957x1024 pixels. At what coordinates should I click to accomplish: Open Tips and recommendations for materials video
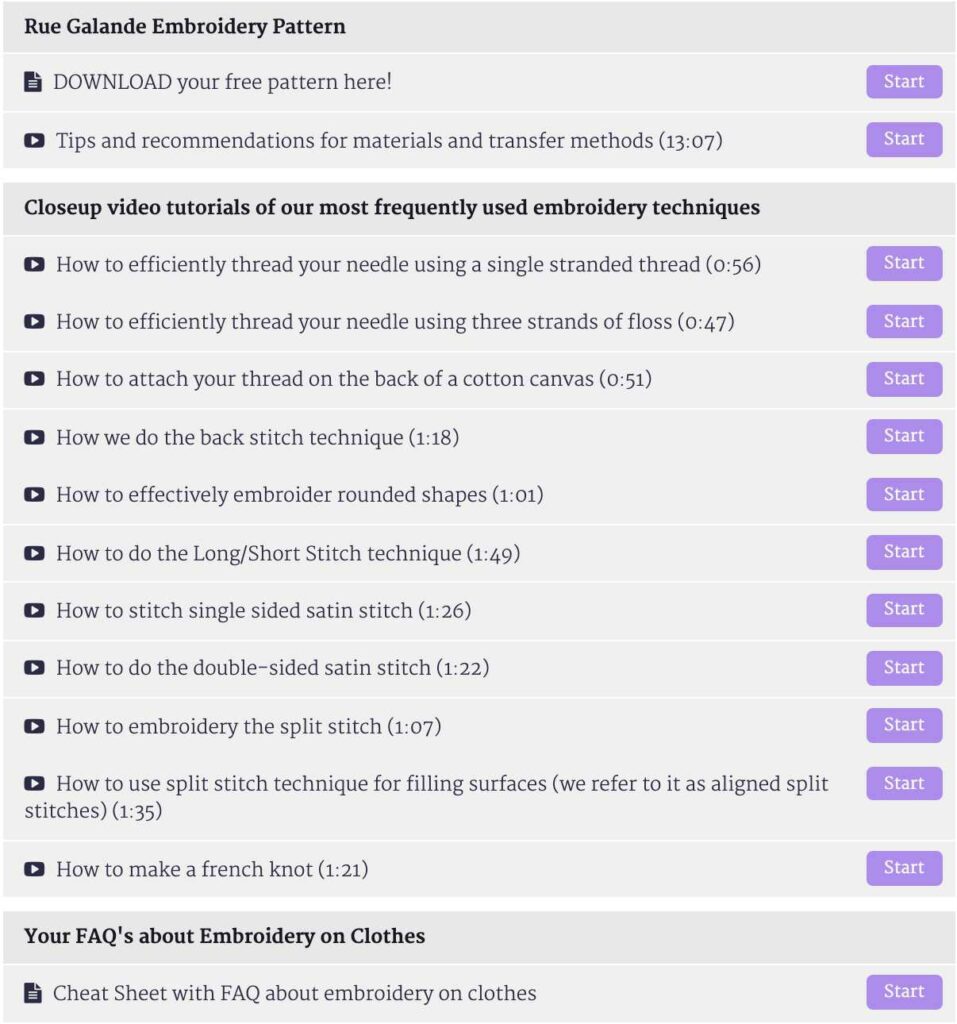click(x=388, y=141)
